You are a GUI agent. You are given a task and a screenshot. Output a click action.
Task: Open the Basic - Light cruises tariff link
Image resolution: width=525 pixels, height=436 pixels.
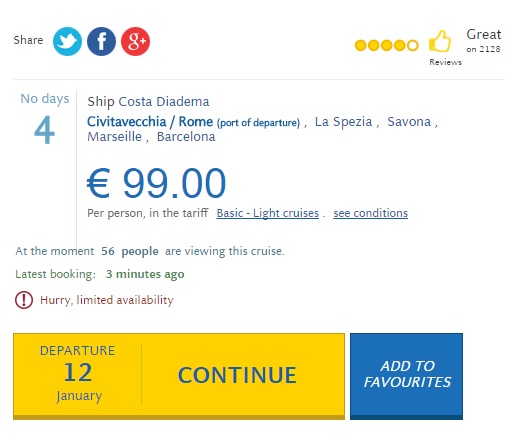[268, 213]
